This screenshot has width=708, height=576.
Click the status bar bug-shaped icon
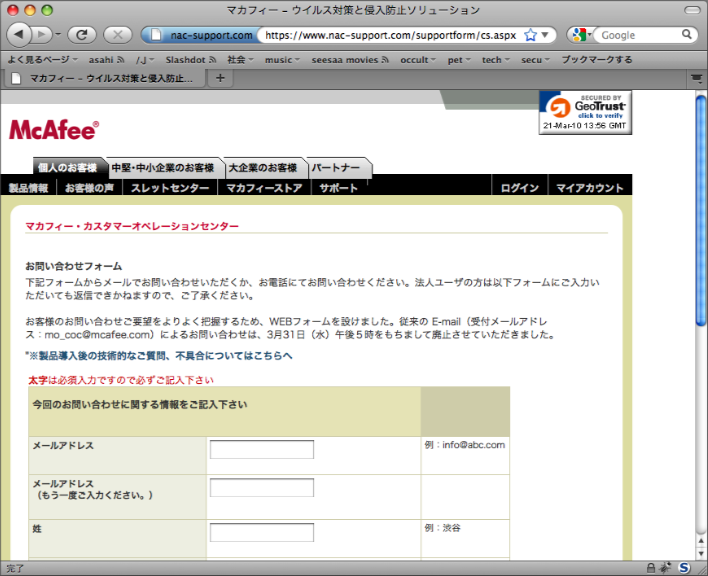[x=666, y=568]
